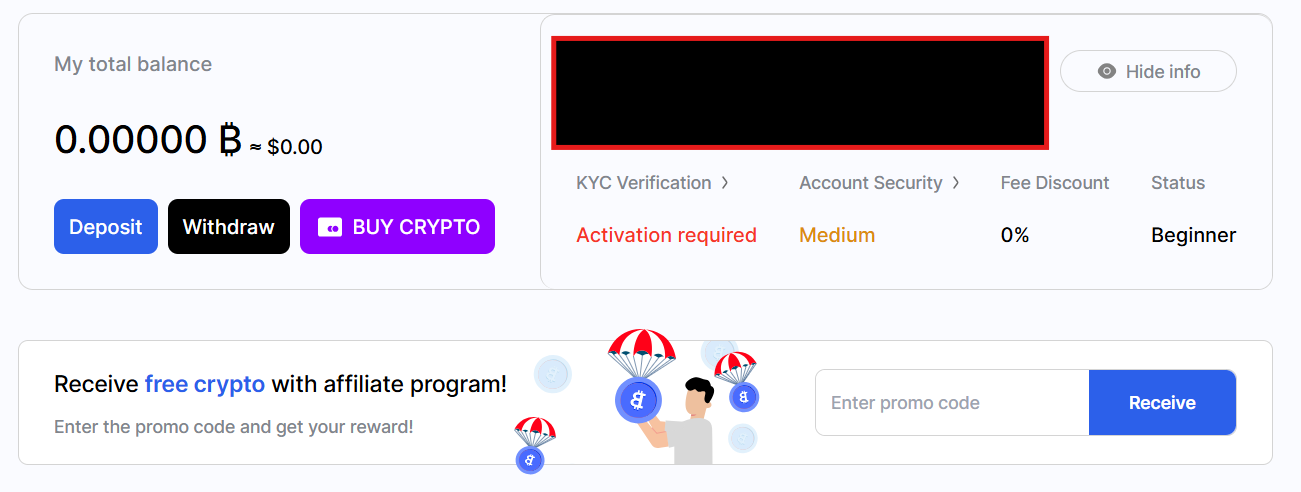Click the 0% fee discount value
The height and width of the screenshot is (492, 1301).
point(1015,235)
